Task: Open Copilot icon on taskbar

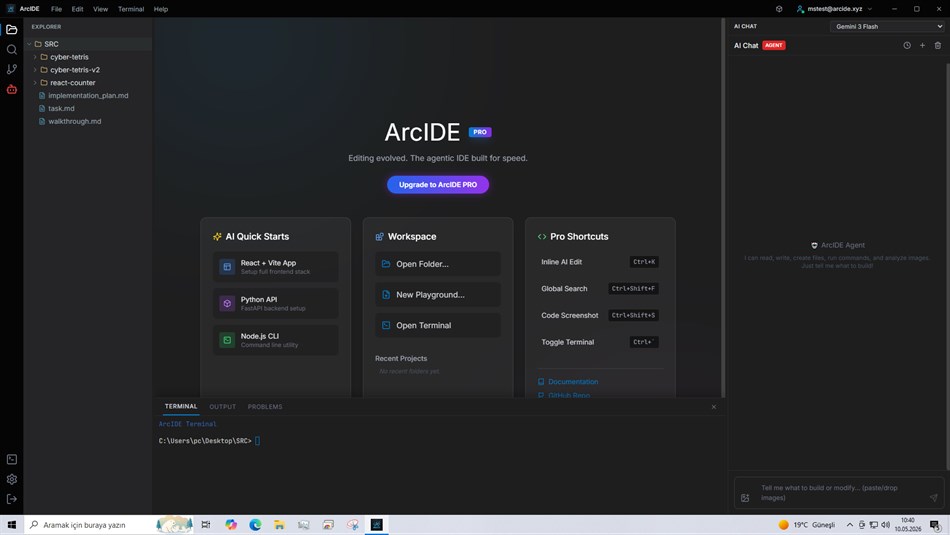Action: (x=231, y=525)
